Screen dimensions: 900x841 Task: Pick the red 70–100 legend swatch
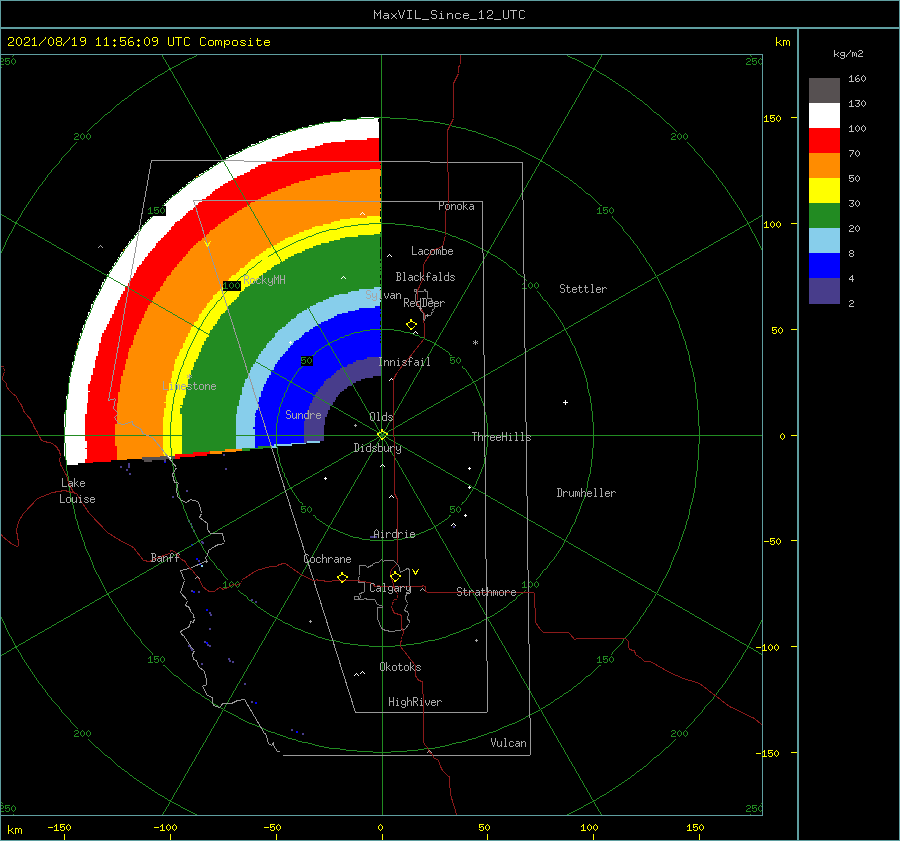[824, 141]
